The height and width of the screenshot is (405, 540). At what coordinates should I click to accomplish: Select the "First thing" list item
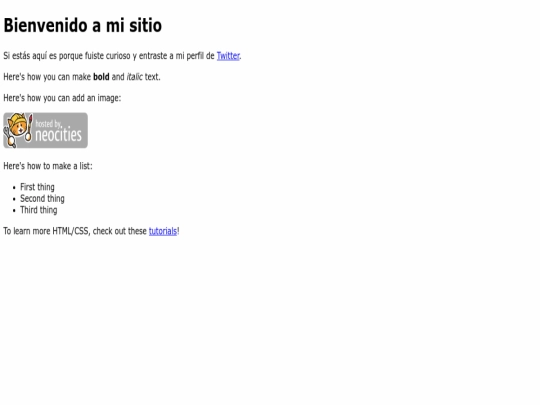click(x=37, y=187)
